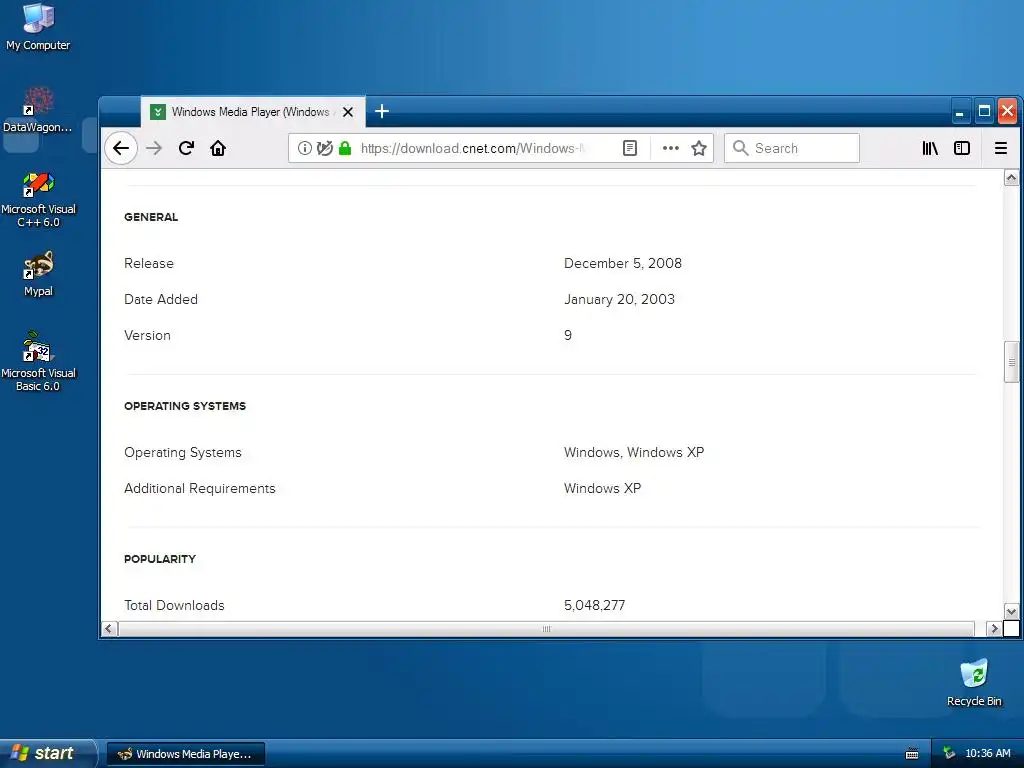Show site information icon in address bar
1024x768 pixels.
click(x=304, y=148)
